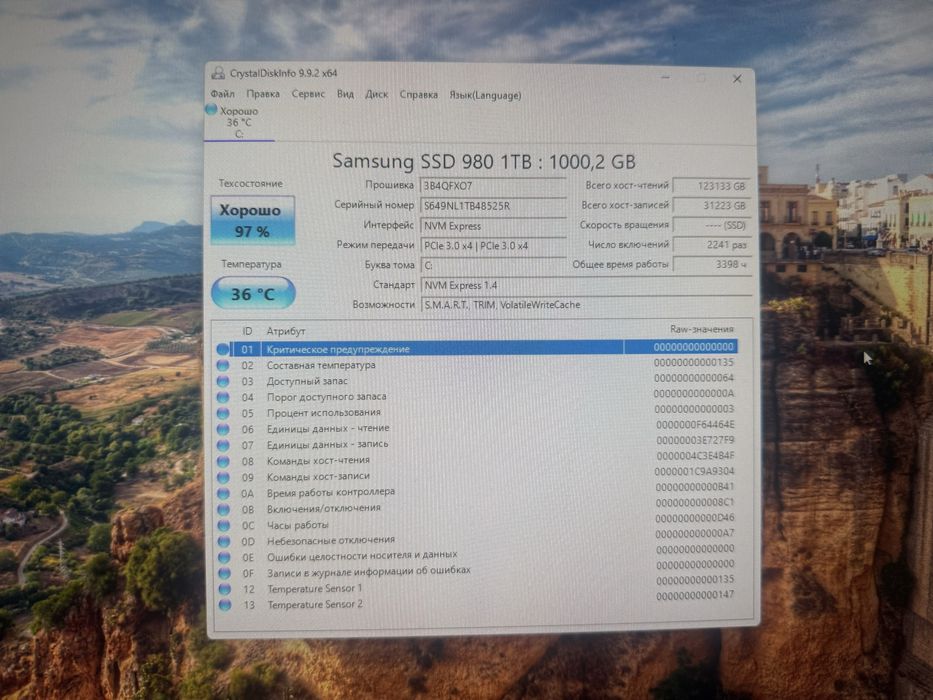Click the Буква тома field C:

(493, 265)
